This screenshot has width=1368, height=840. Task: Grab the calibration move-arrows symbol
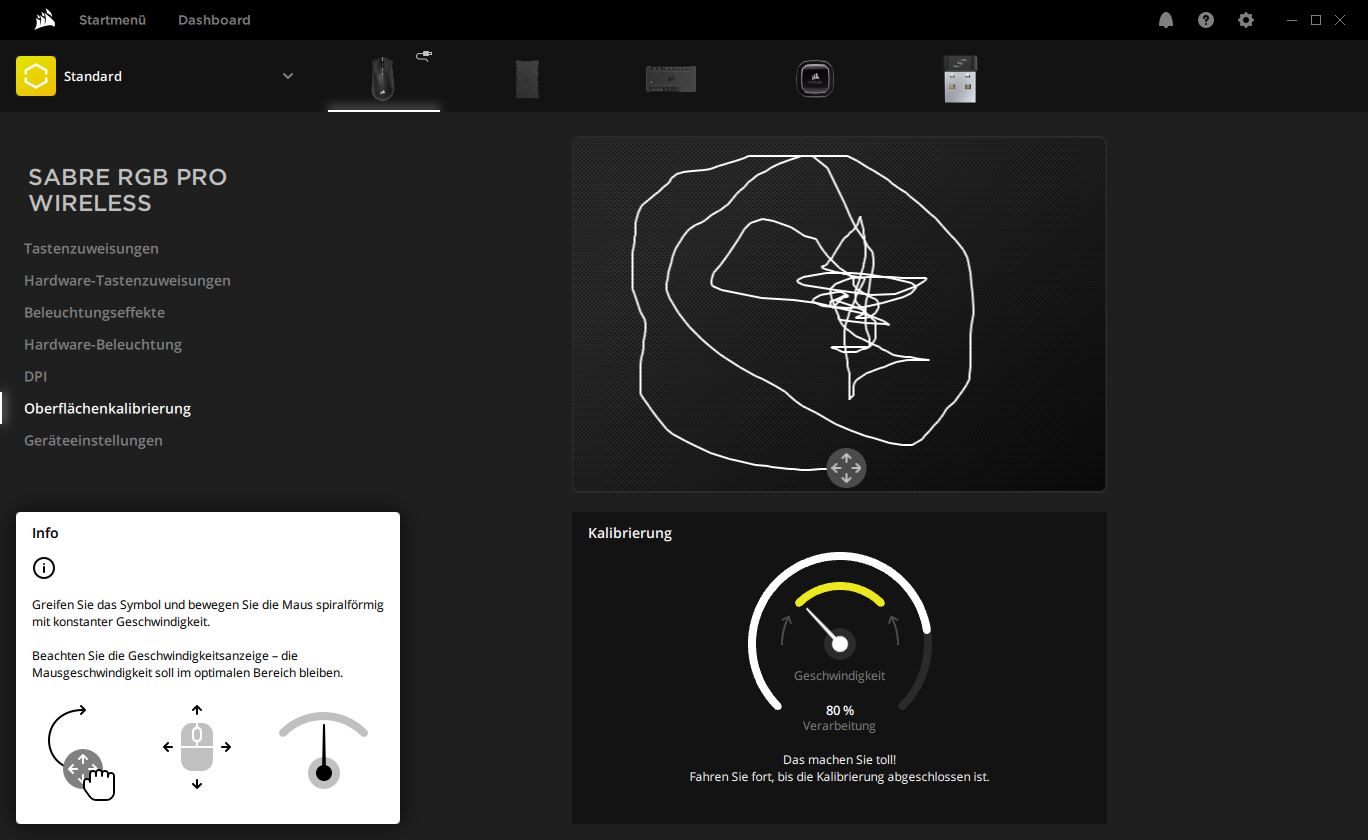(846, 468)
